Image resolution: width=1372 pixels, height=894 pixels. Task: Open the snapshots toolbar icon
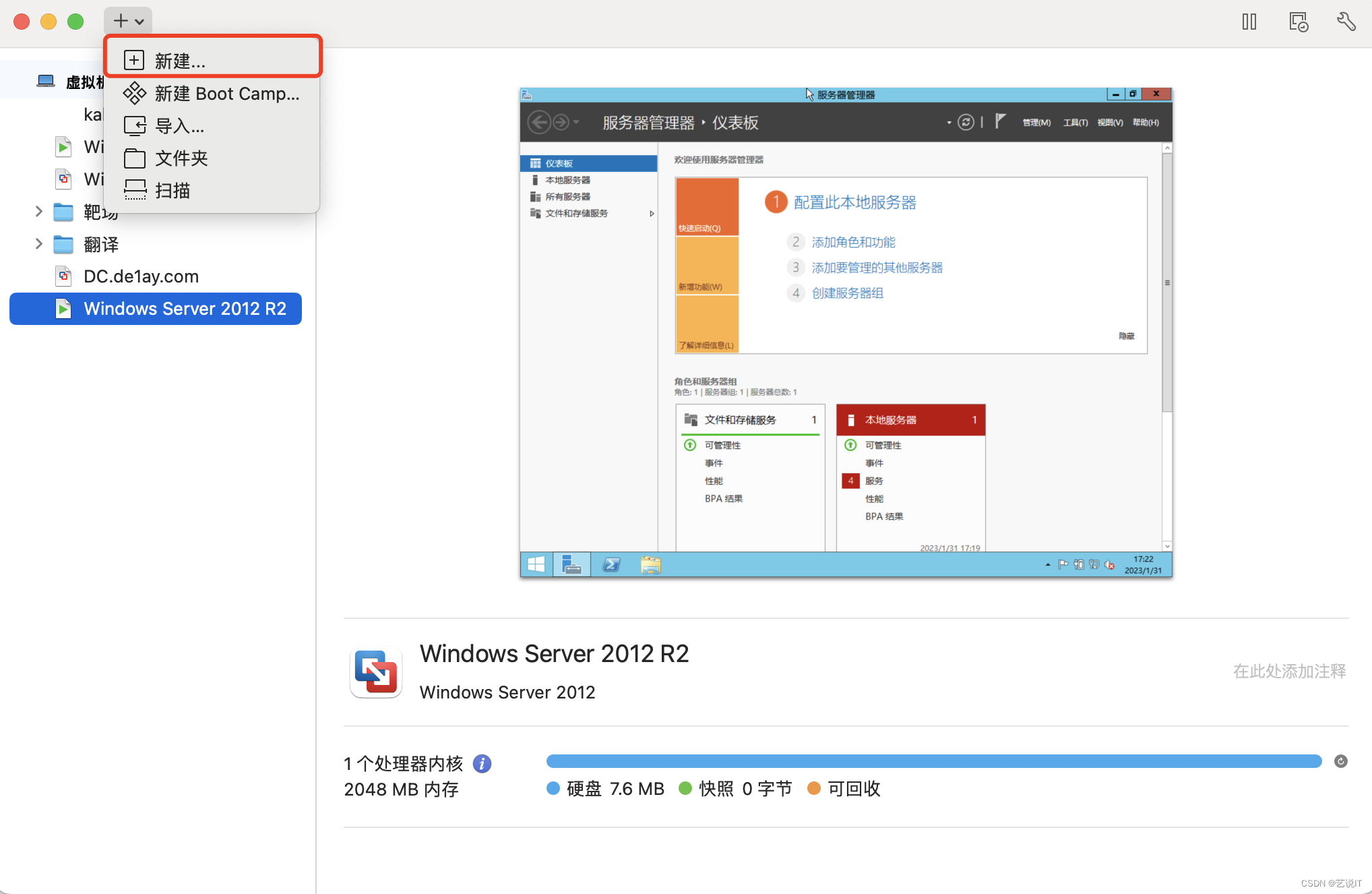point(1299,22)
